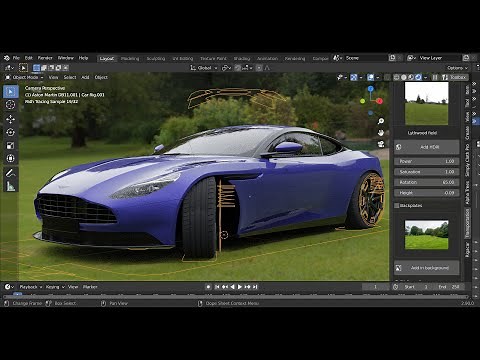The width and height of the screenshot is (480, 360).
Task: Open the Playback dropdown in timeline
Action: tap(31, 287)
